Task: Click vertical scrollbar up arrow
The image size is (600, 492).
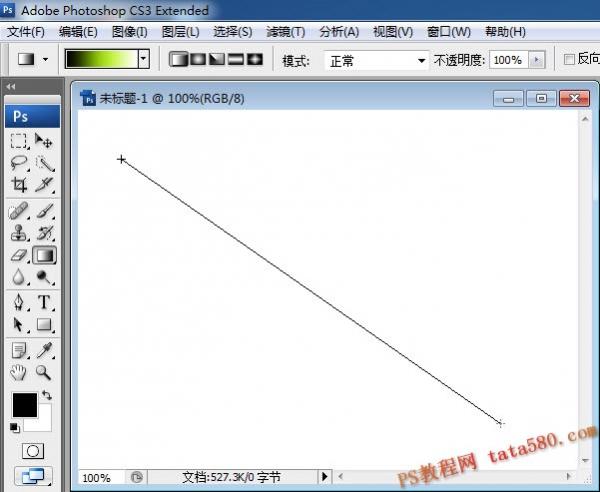Action: point(585,119)
